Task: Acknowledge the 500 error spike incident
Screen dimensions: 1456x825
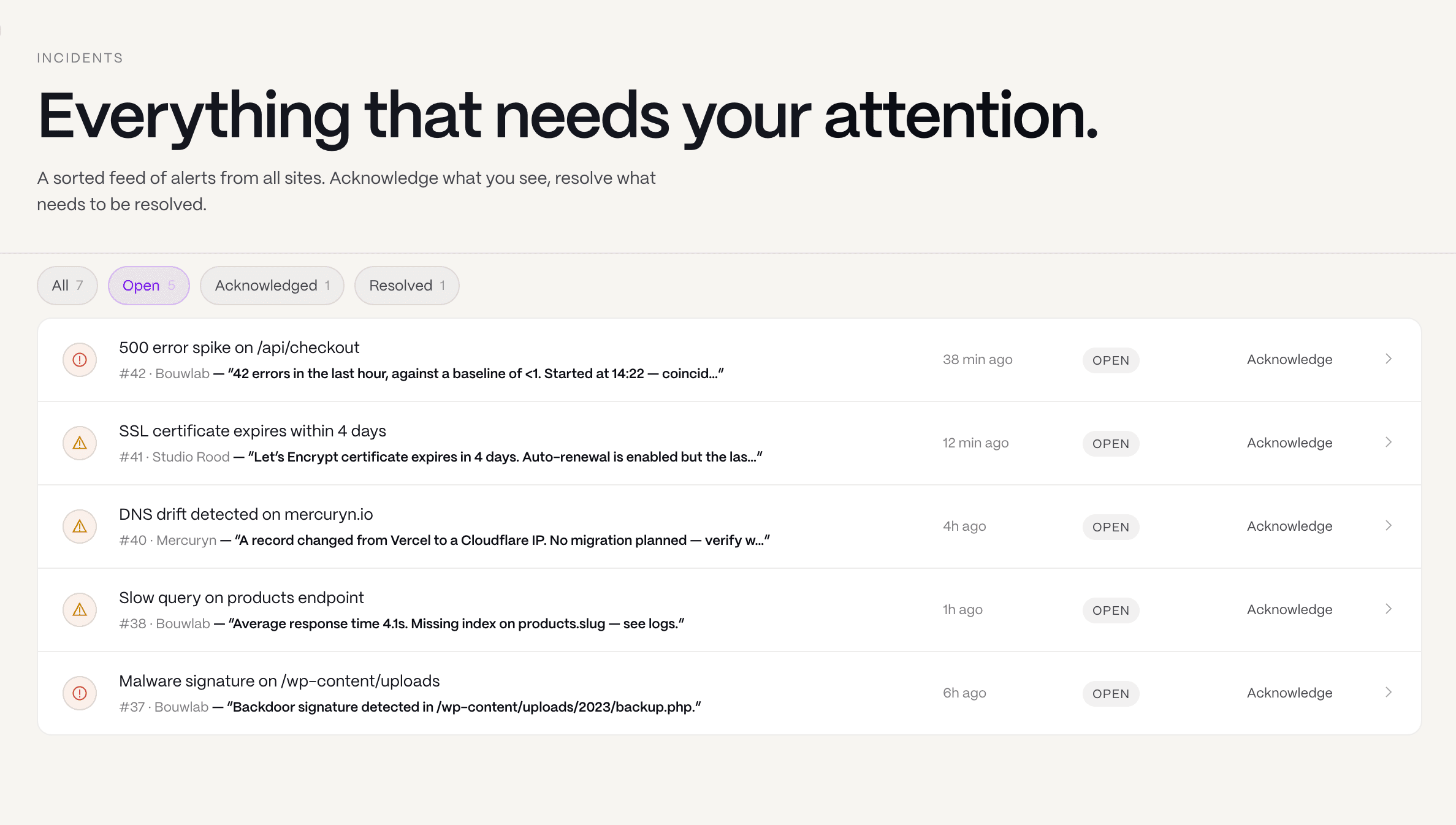Action: coord(1289,360)
